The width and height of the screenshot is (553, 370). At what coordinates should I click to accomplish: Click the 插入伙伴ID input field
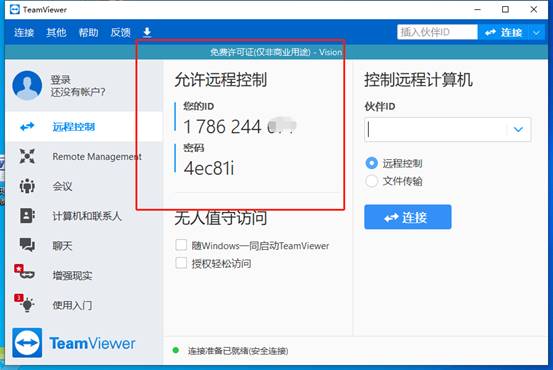coord(437,32)
